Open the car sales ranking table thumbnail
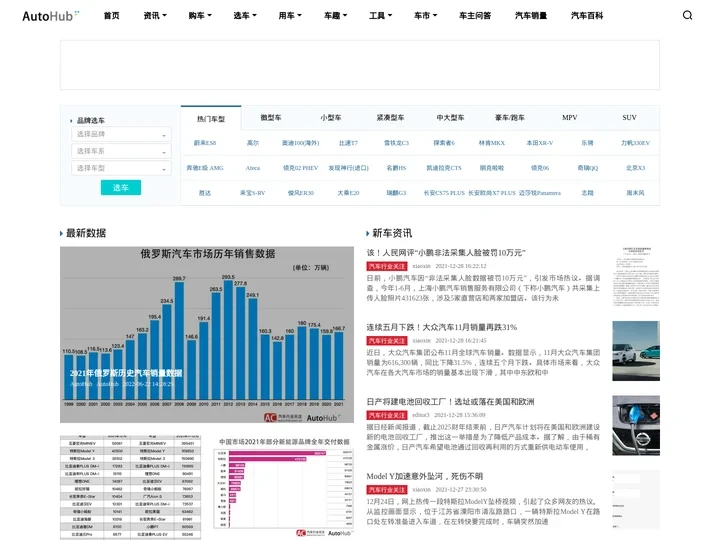The width and height of the screenshot is (720, 540). tap(130, 488)
